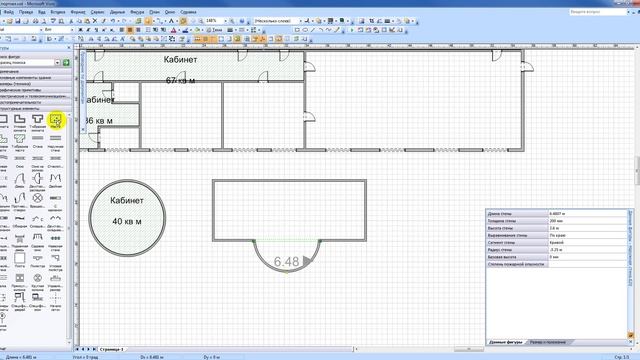Apply the fill color bucket swatch

[197, 30]
